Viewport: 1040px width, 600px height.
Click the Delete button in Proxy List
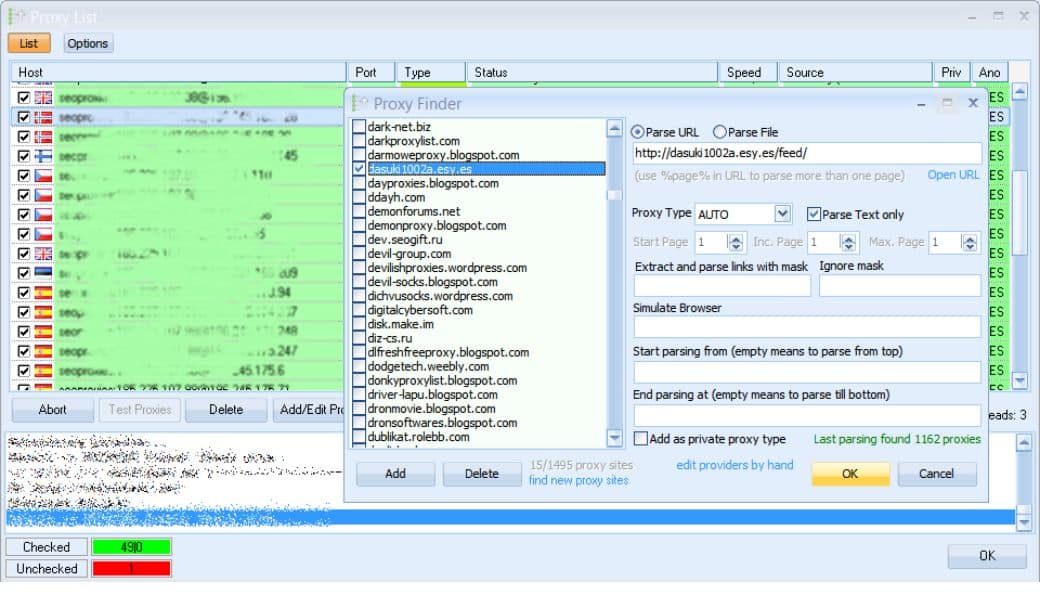[226, 410]
